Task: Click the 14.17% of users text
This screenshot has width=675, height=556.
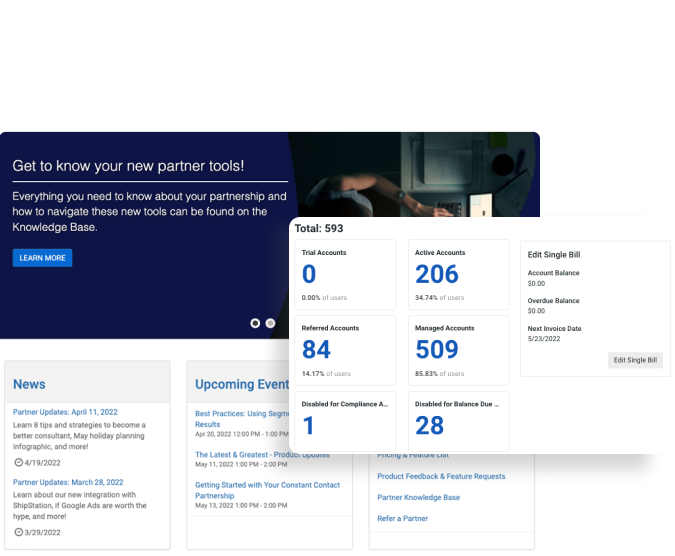Action: pos(326,374)
